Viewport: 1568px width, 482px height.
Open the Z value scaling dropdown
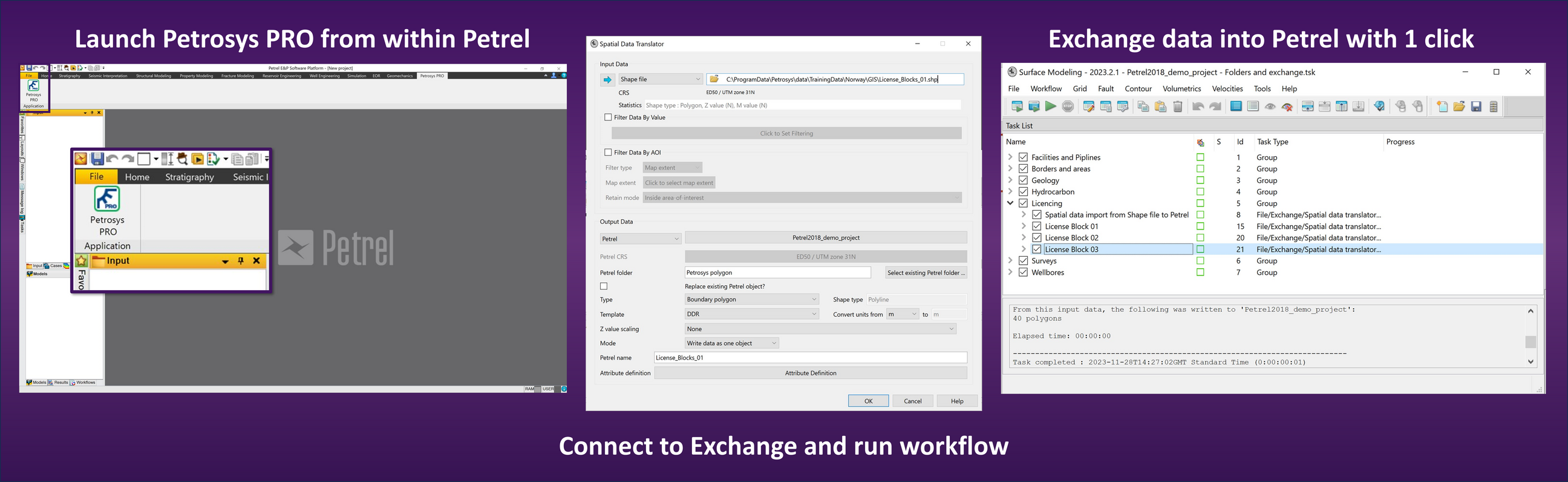tap(820, 329)
